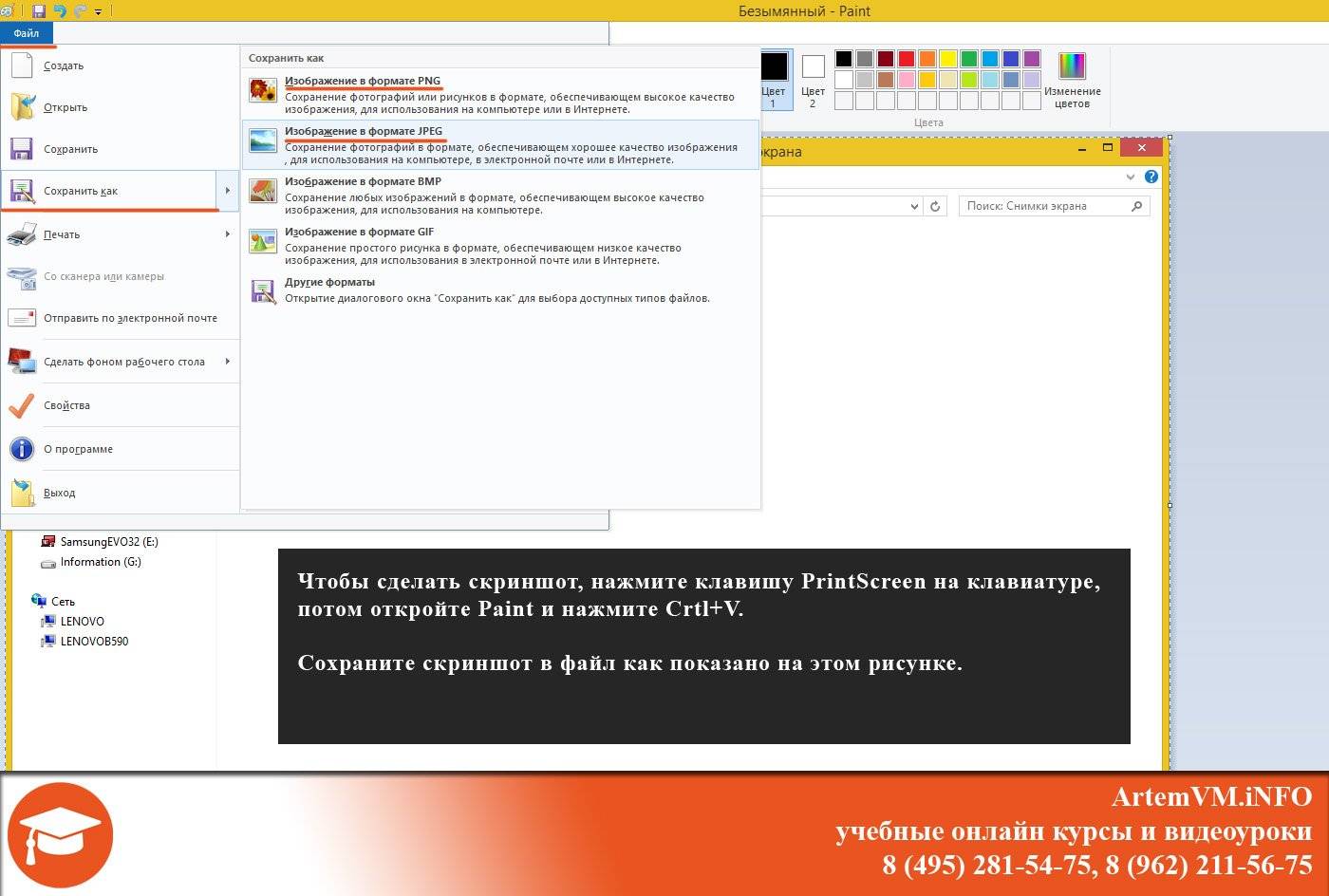Screen dimensions: 1329x896
Task: Save as Изображение в формате PNG
Action: point(500,94)
